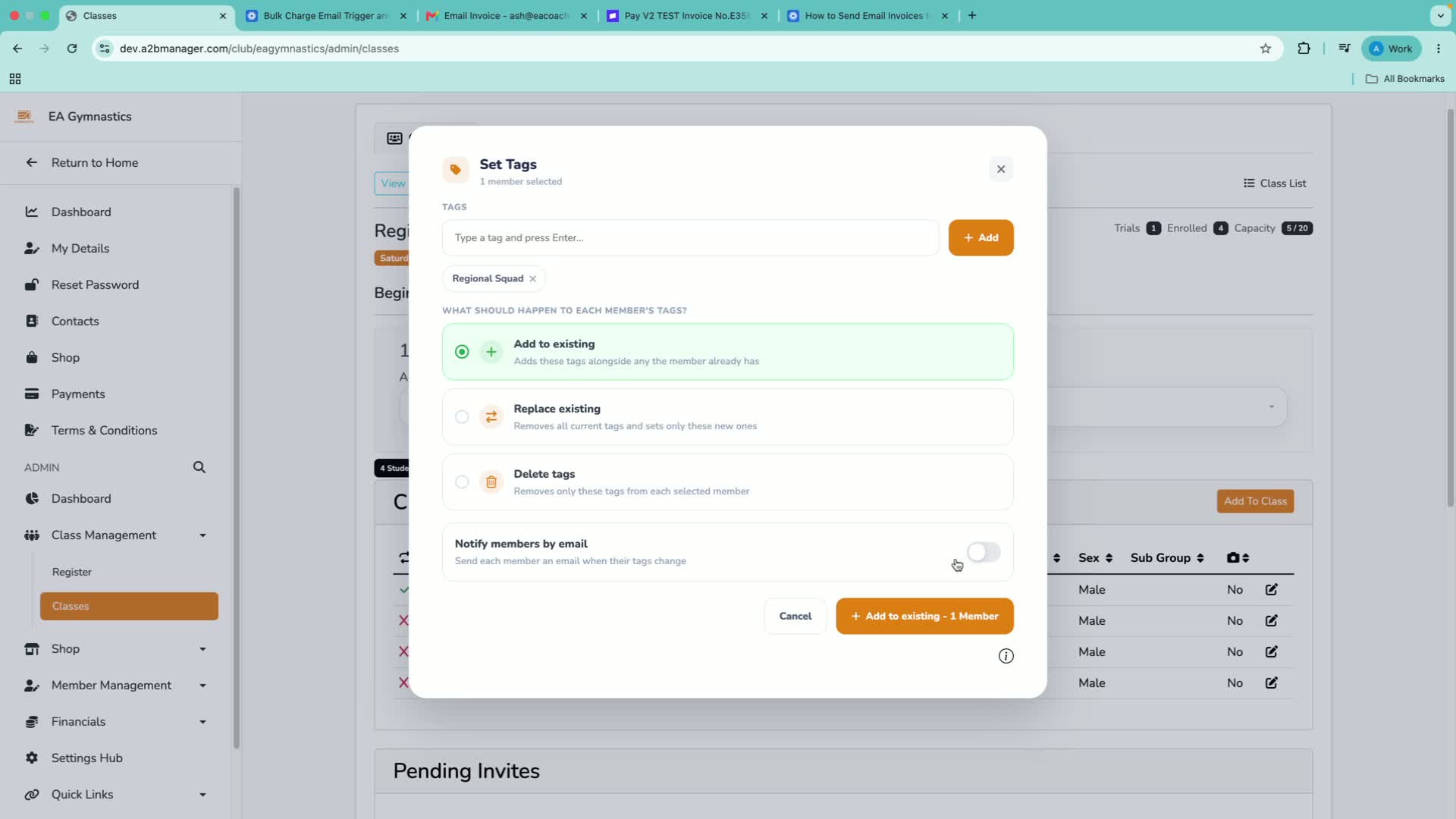The width and height of the screenshot is (1456, 819).
Task: Bookmark this page with the star icon
Action: pyautogui.click(x=1265, y=49)
